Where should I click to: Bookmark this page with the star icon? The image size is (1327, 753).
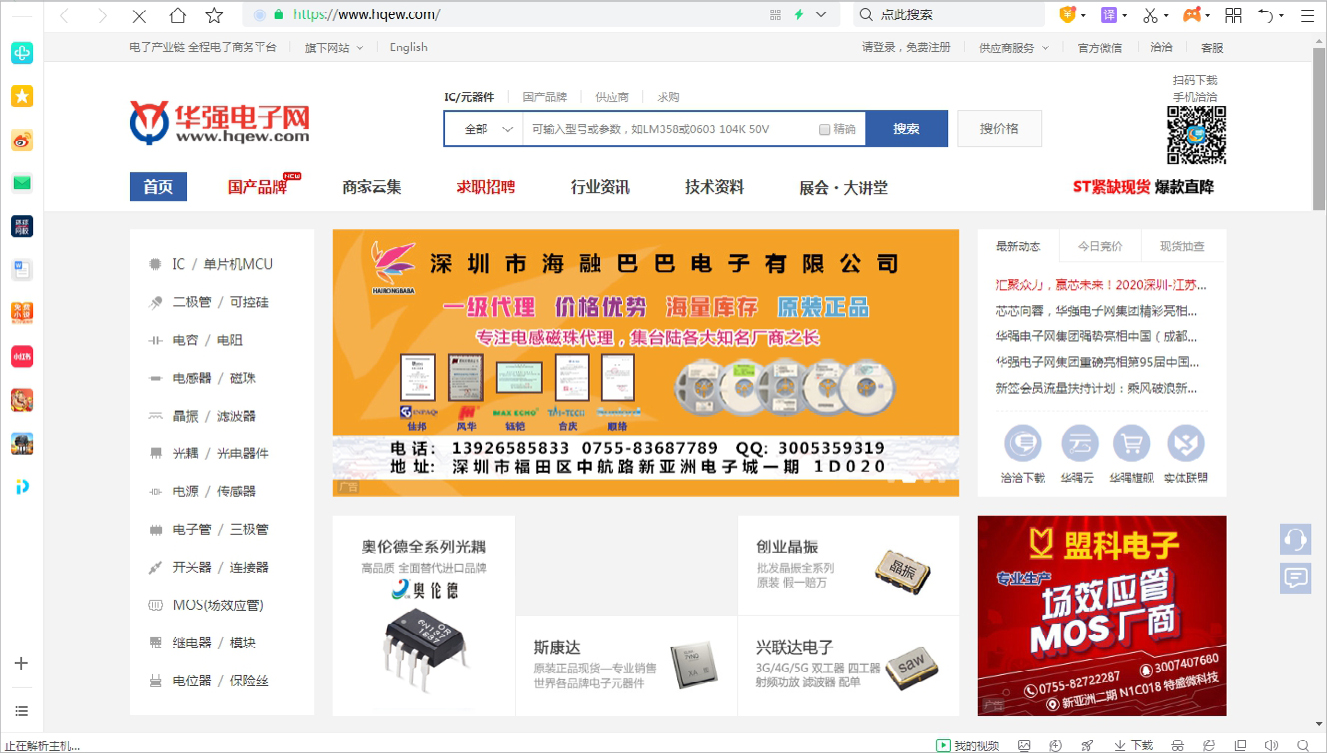(x=214, y=16)
